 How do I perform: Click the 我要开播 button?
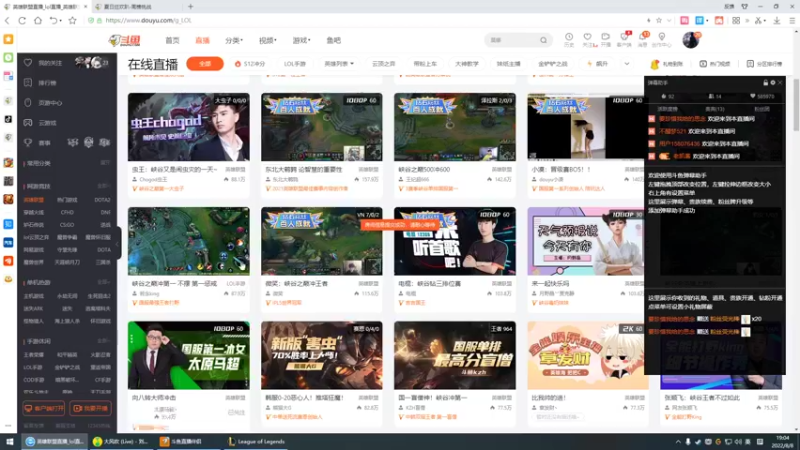click(x=90, y=408)
